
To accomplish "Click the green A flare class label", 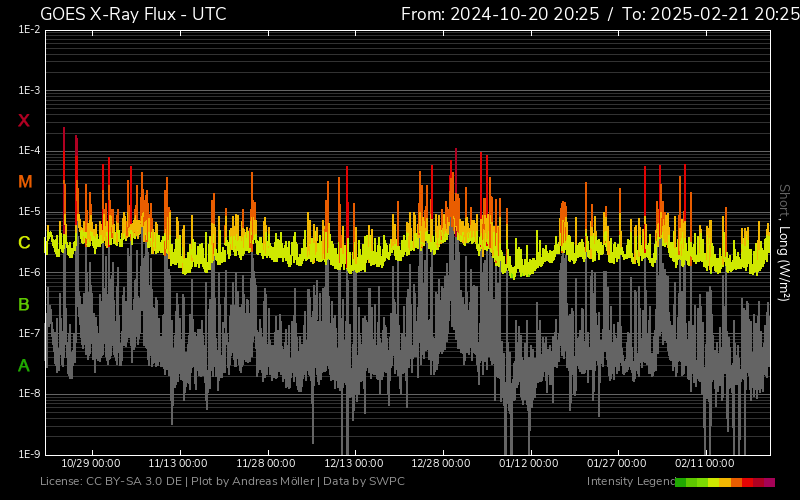I will pyautogui.click(x=24, y=366).
